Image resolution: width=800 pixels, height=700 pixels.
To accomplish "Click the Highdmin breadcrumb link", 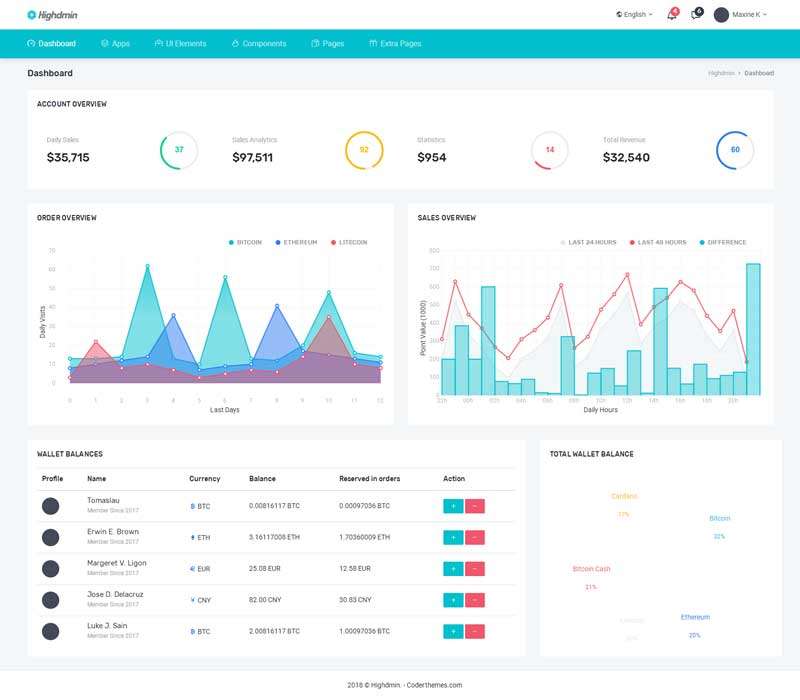I will [721, 73].
